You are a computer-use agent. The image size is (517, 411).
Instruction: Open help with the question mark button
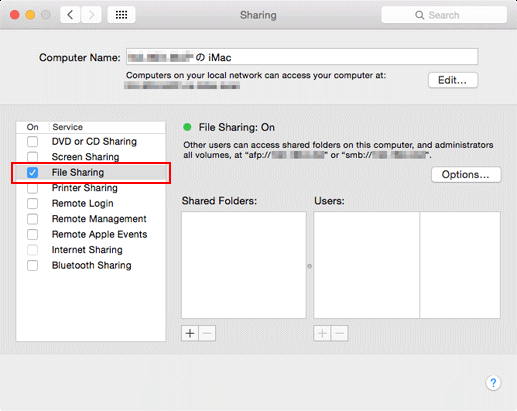[x=493, y=383]
